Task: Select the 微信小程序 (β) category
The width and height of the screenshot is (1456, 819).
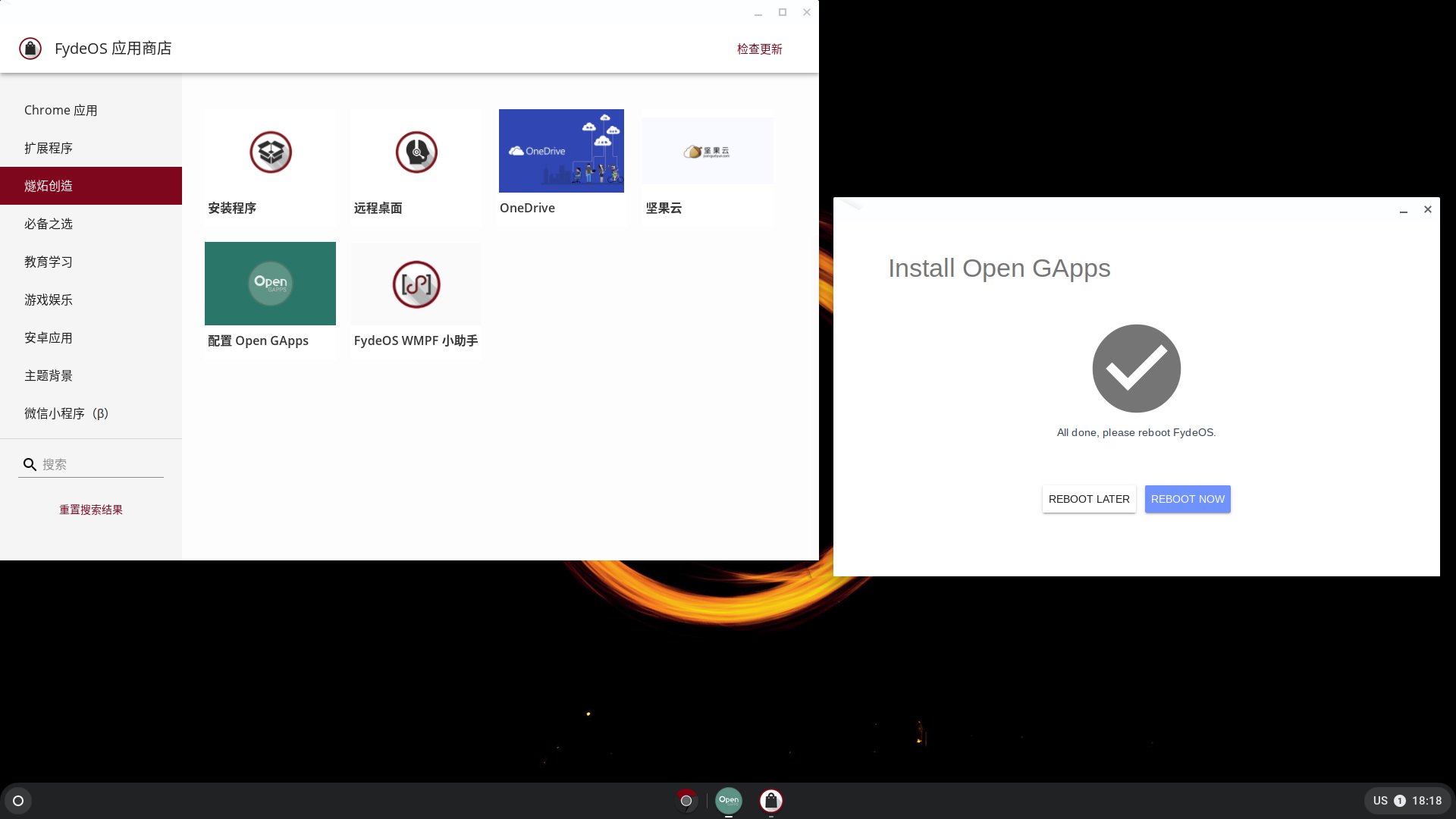Action: [x=66, y=413]
